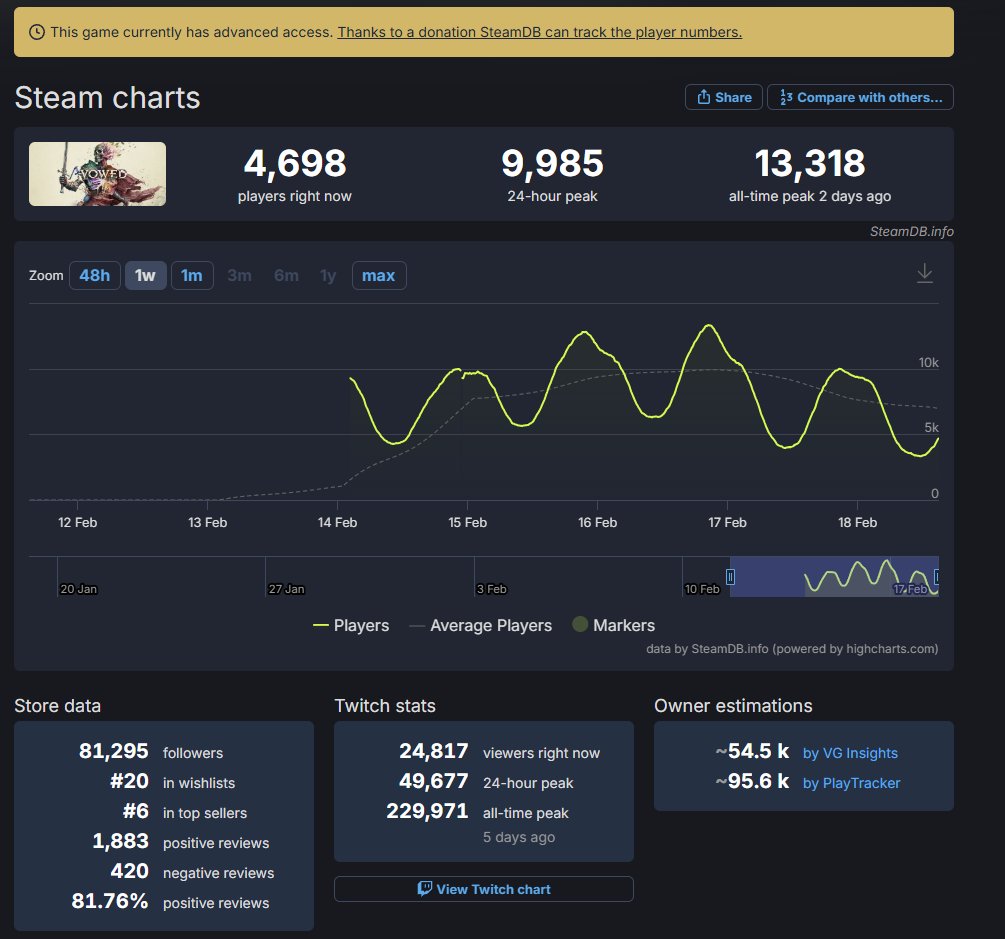This screenshot has width=1005, height=939.
Task: Click the 10 Feb navigator date label
Action: 702,589
